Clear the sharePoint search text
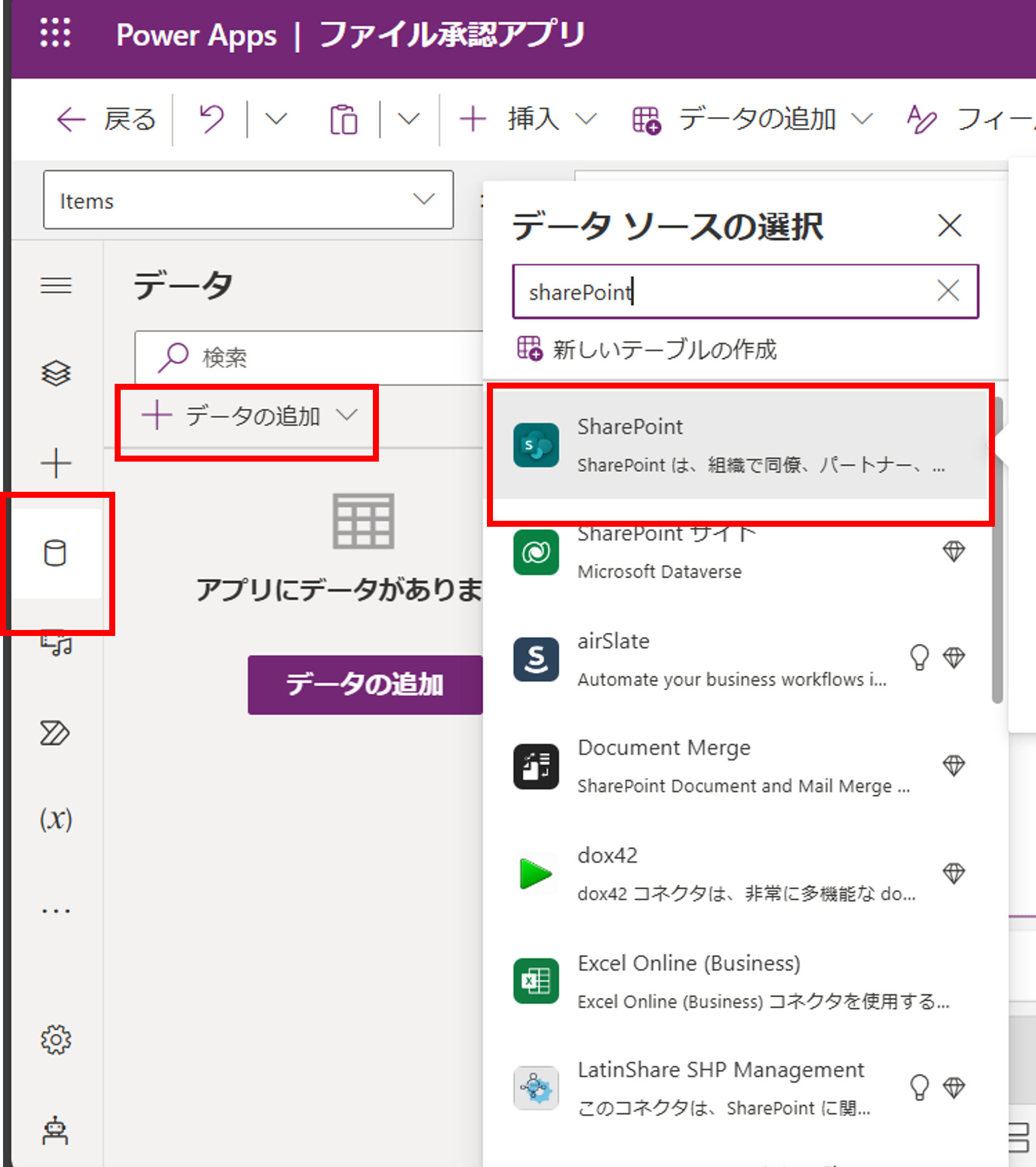The image size is (1036, 1167). point(949,291)
